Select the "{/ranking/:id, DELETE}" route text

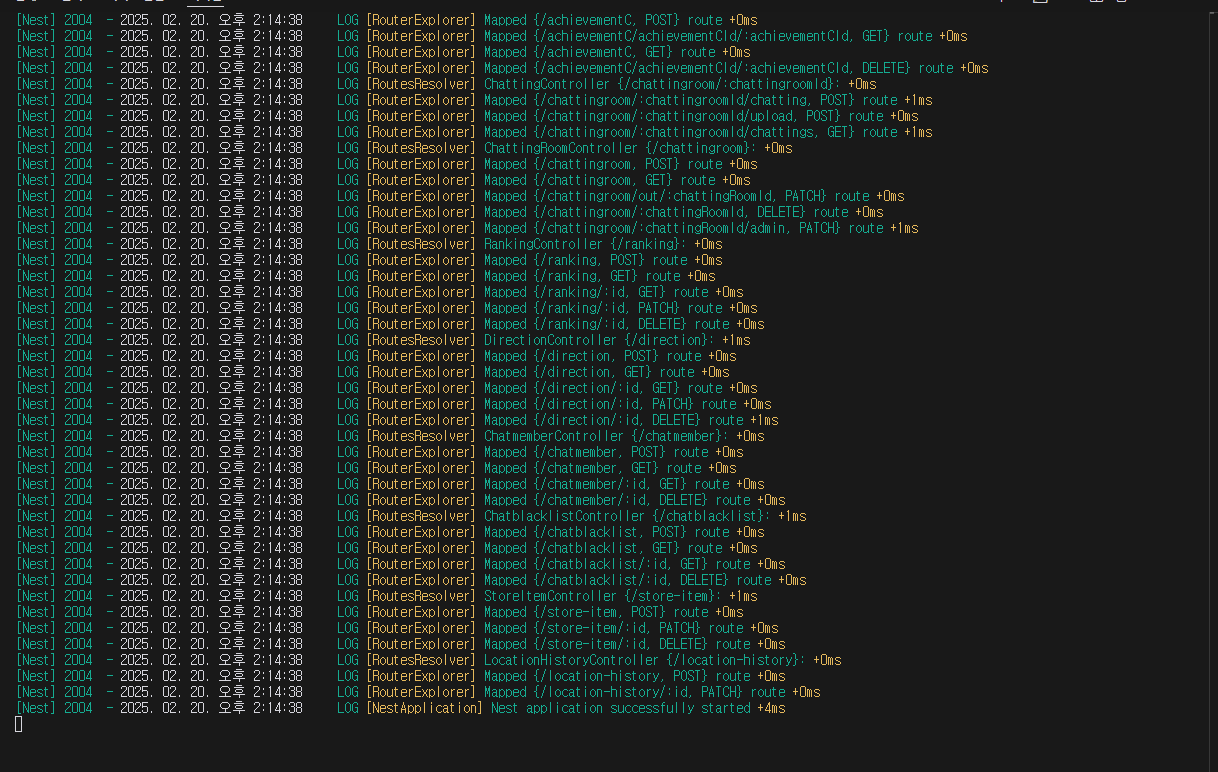[x=610, y=324]
